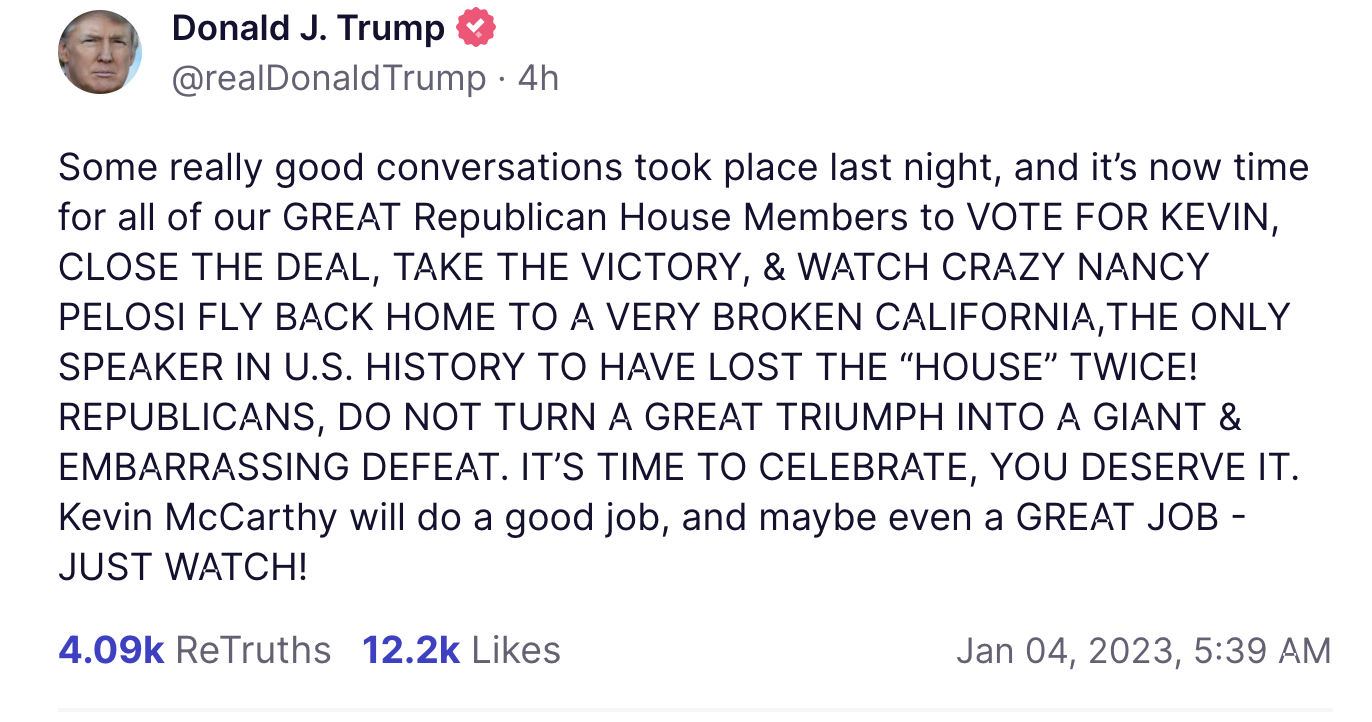The width and height of the screenshot is (1372, 722).
Task: Click "Kevin McCarthy" name in post body
Action: pyautogui.click(x=197, y=517)
